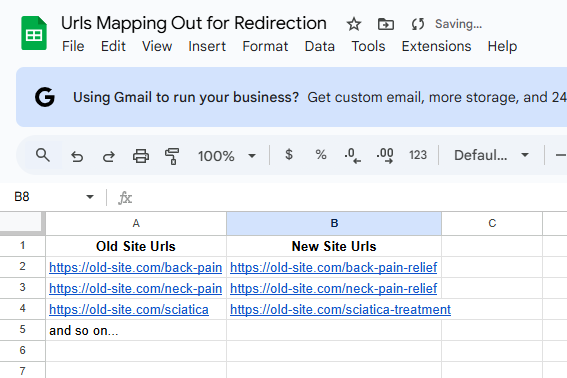
Task: Undo the last action
Action: 77,156
